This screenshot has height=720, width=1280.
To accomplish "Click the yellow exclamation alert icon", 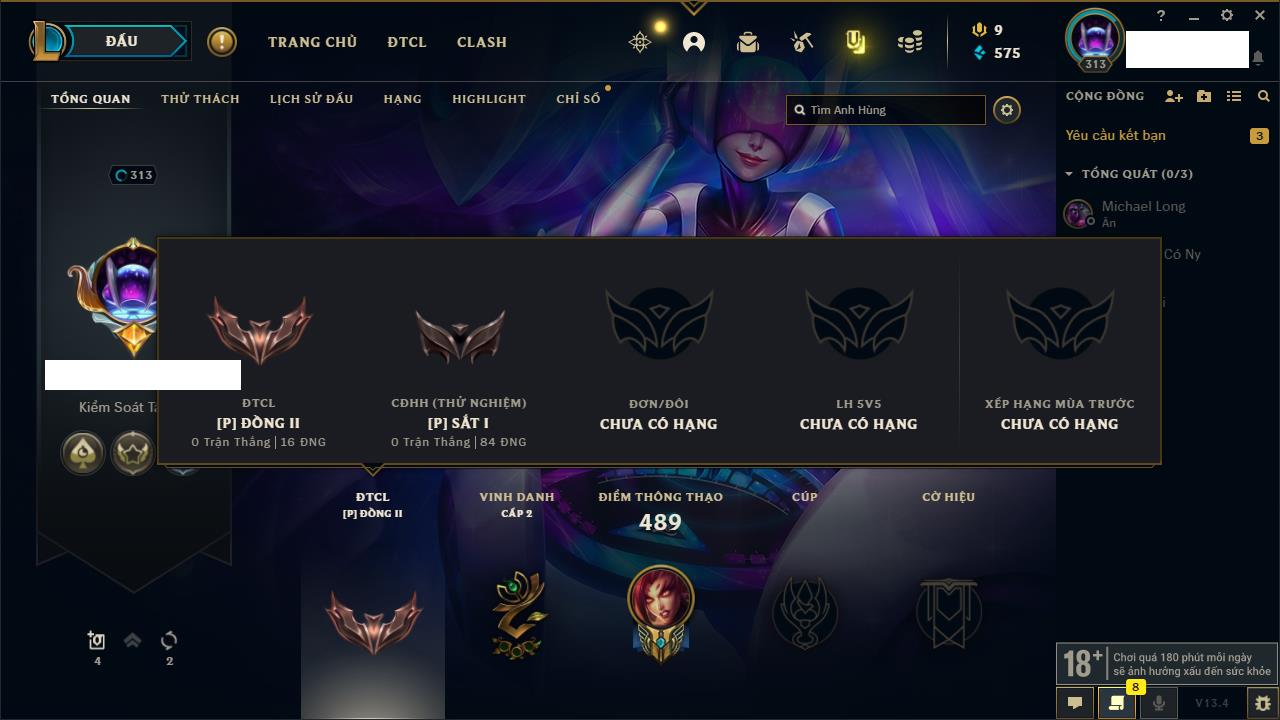I will point(222,42).
